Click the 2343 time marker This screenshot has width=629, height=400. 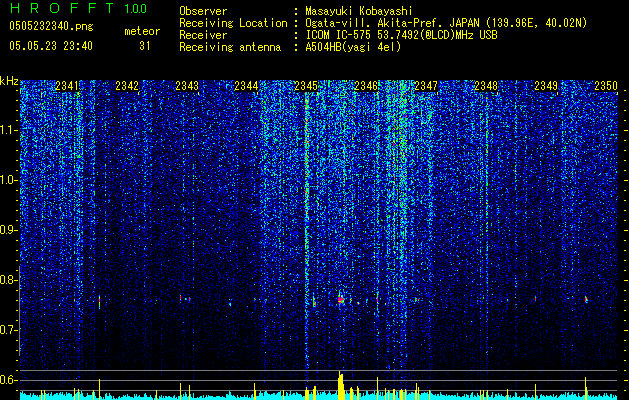pos(187,86)
